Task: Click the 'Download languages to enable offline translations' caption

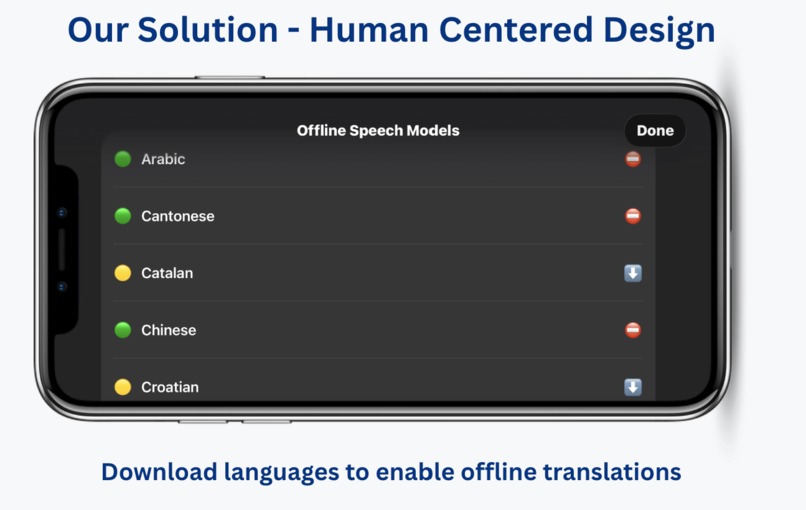Action: (x=391, y=472)
